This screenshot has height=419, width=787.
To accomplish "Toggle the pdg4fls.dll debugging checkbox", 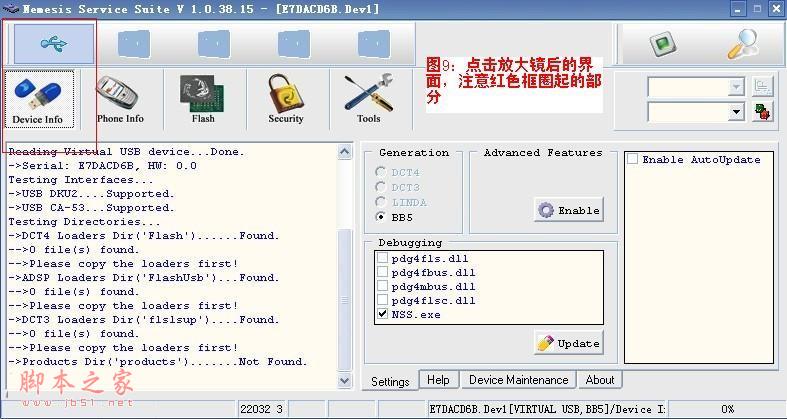I will point(382,258).
